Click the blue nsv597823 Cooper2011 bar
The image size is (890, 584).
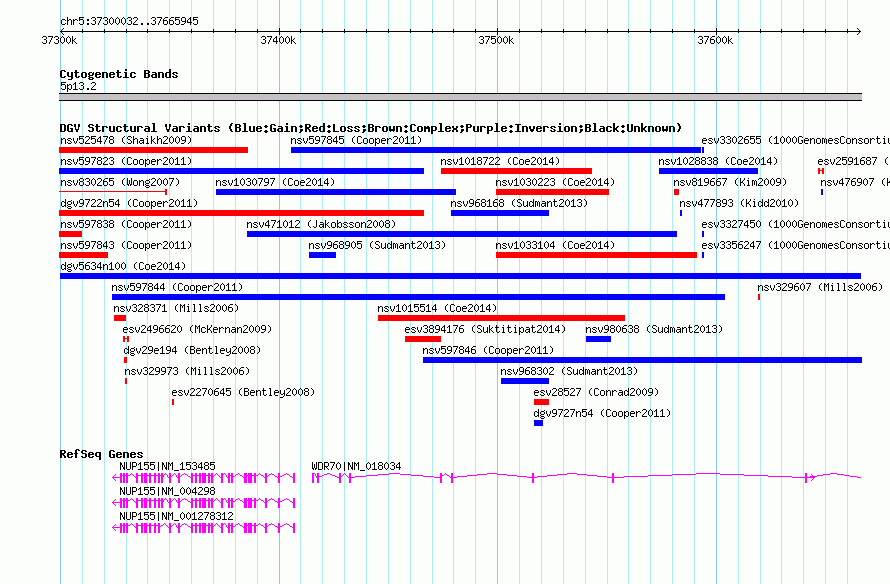pos(241,171)
